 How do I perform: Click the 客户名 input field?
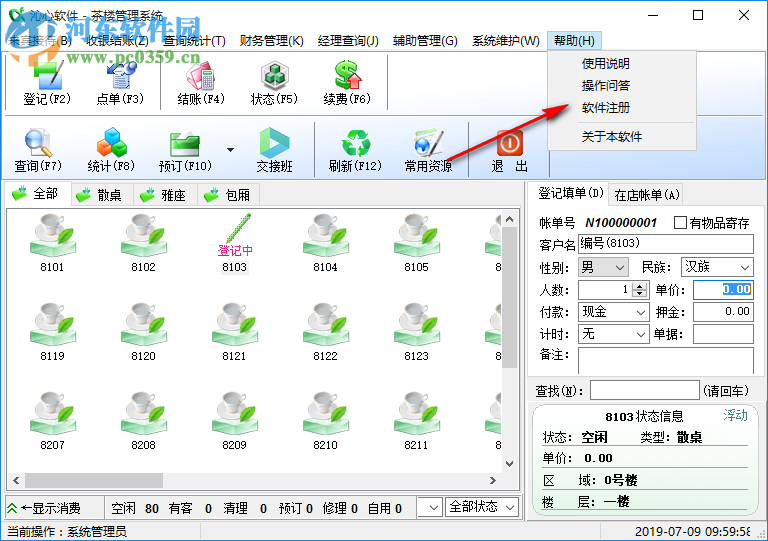coord(666,244)
